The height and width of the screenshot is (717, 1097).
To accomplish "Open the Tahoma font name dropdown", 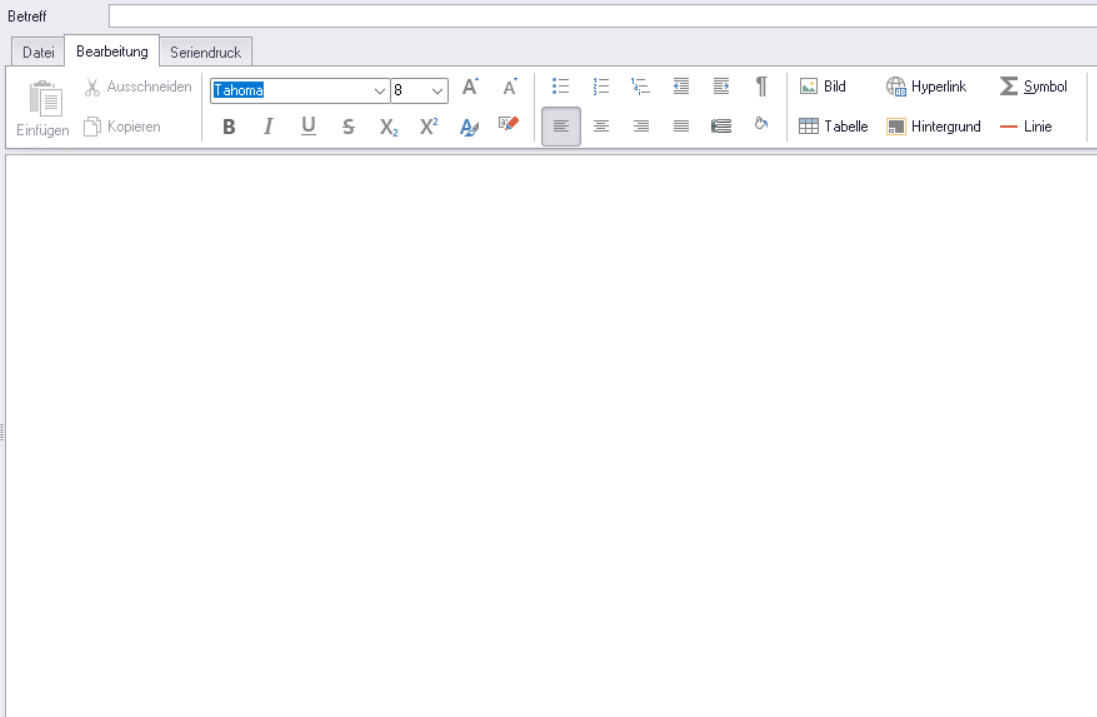I will [x=380, y=91].
